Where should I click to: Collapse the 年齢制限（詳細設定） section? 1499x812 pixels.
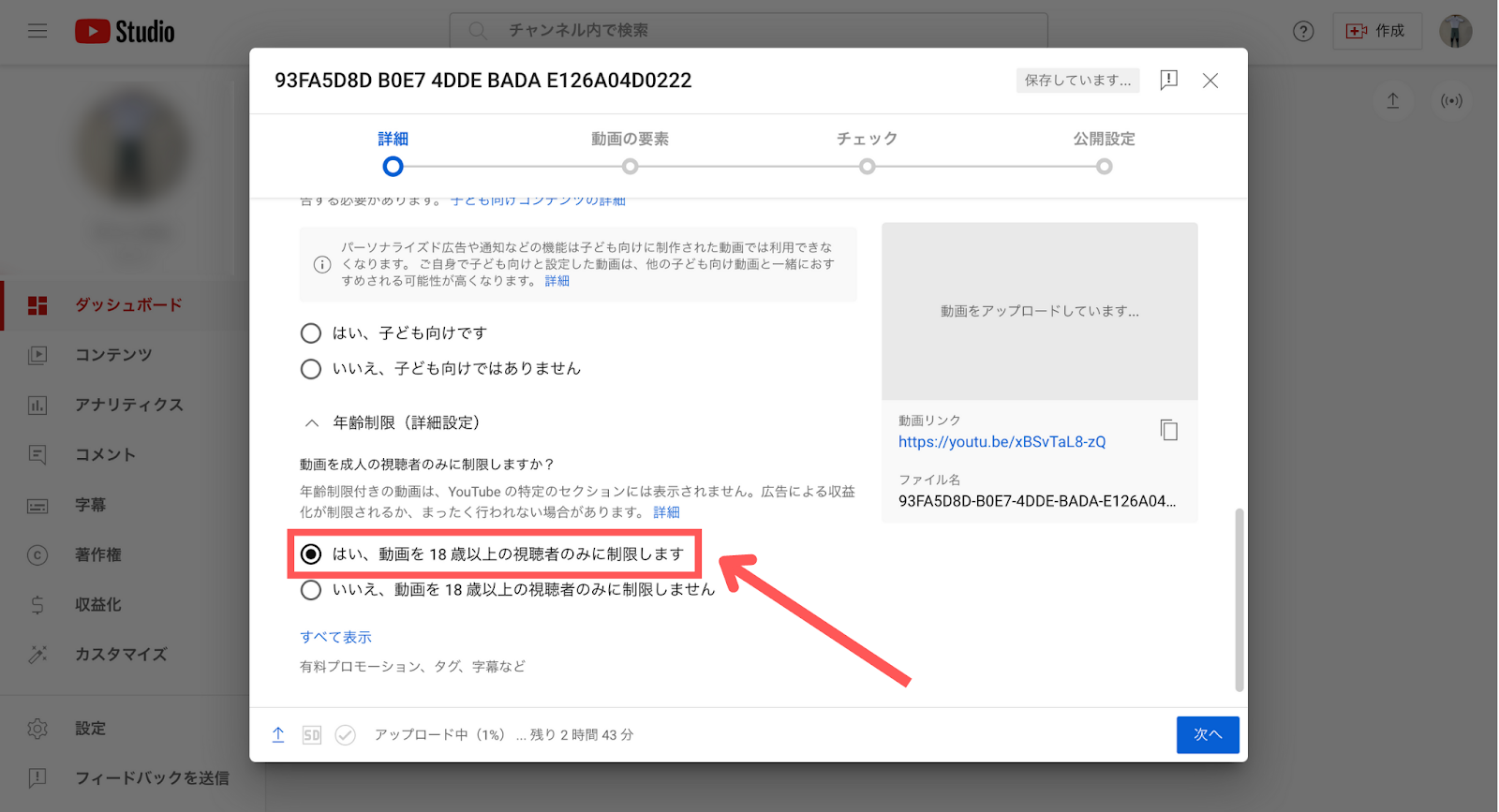click(x=312, y=423)
